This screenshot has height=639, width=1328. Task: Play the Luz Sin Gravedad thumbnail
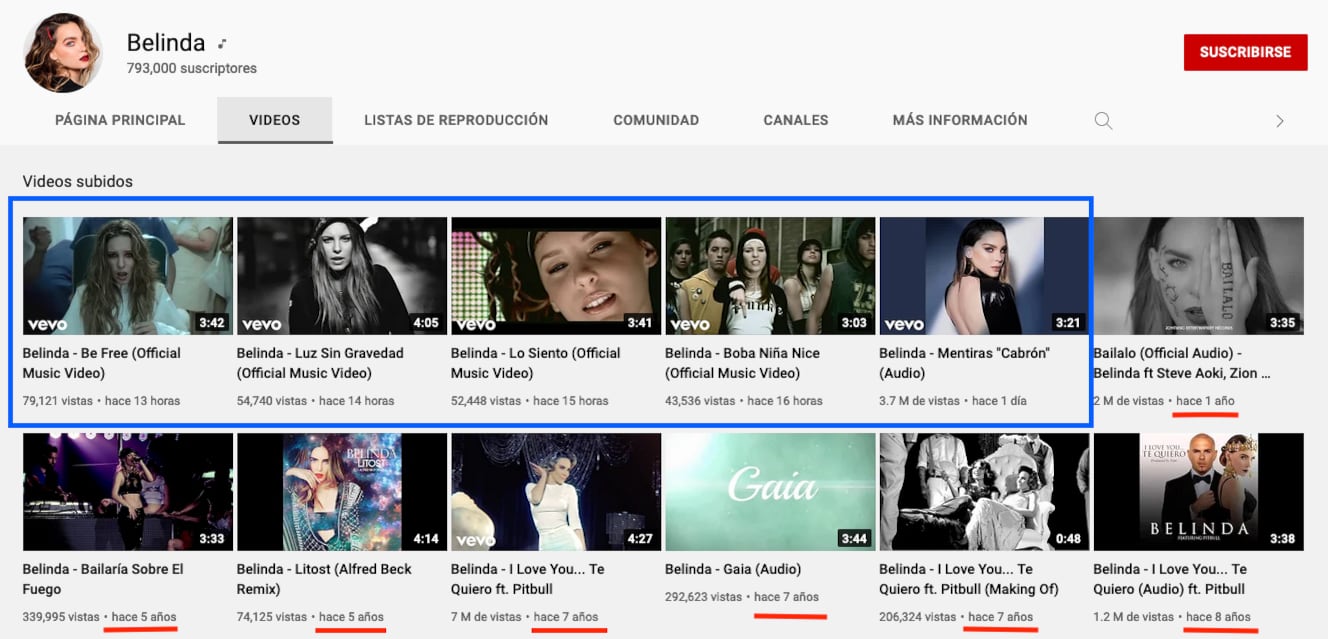coord(342,276)
